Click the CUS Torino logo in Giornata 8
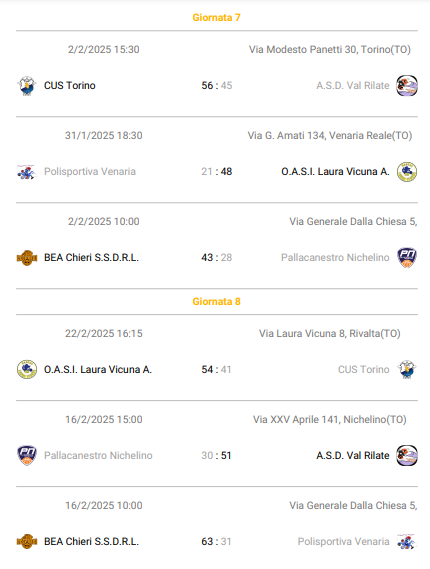 pyautogui.click(x=407, y=369)
